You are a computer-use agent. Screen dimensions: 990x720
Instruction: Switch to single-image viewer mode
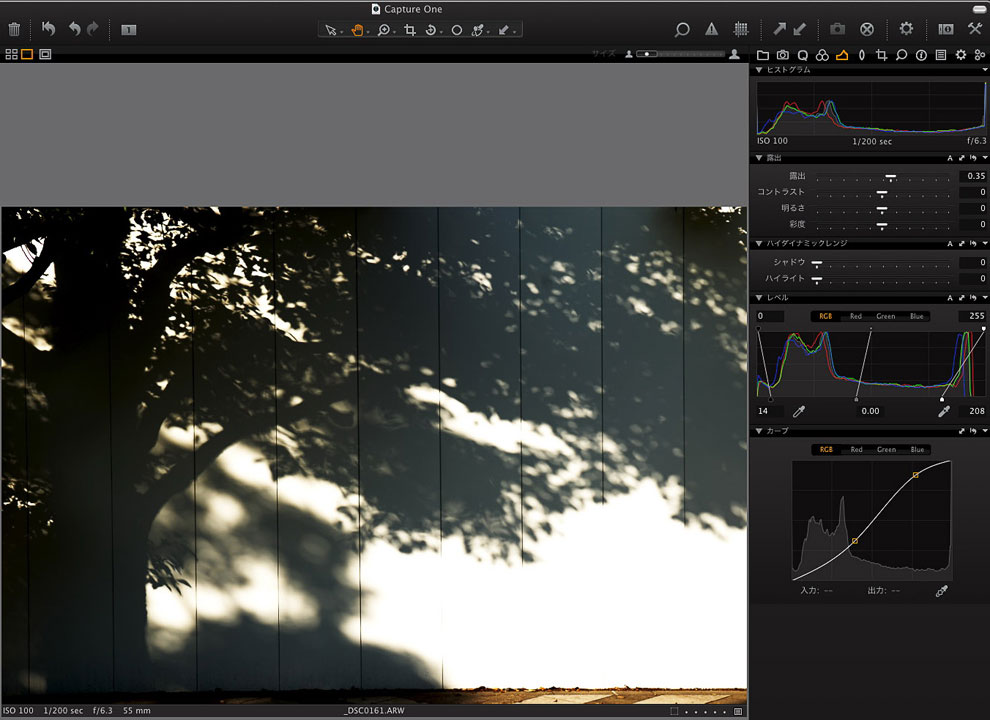pos(27,54)
